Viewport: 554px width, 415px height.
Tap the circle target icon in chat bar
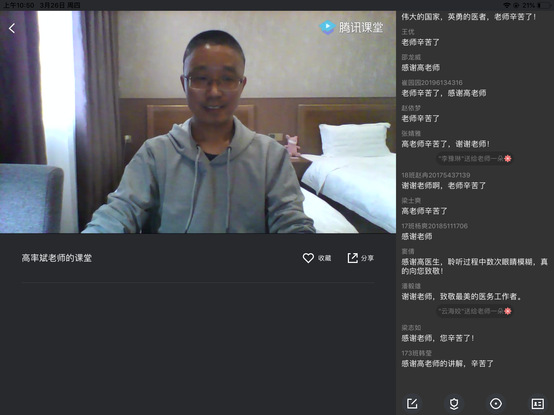[x=496, y=403]
